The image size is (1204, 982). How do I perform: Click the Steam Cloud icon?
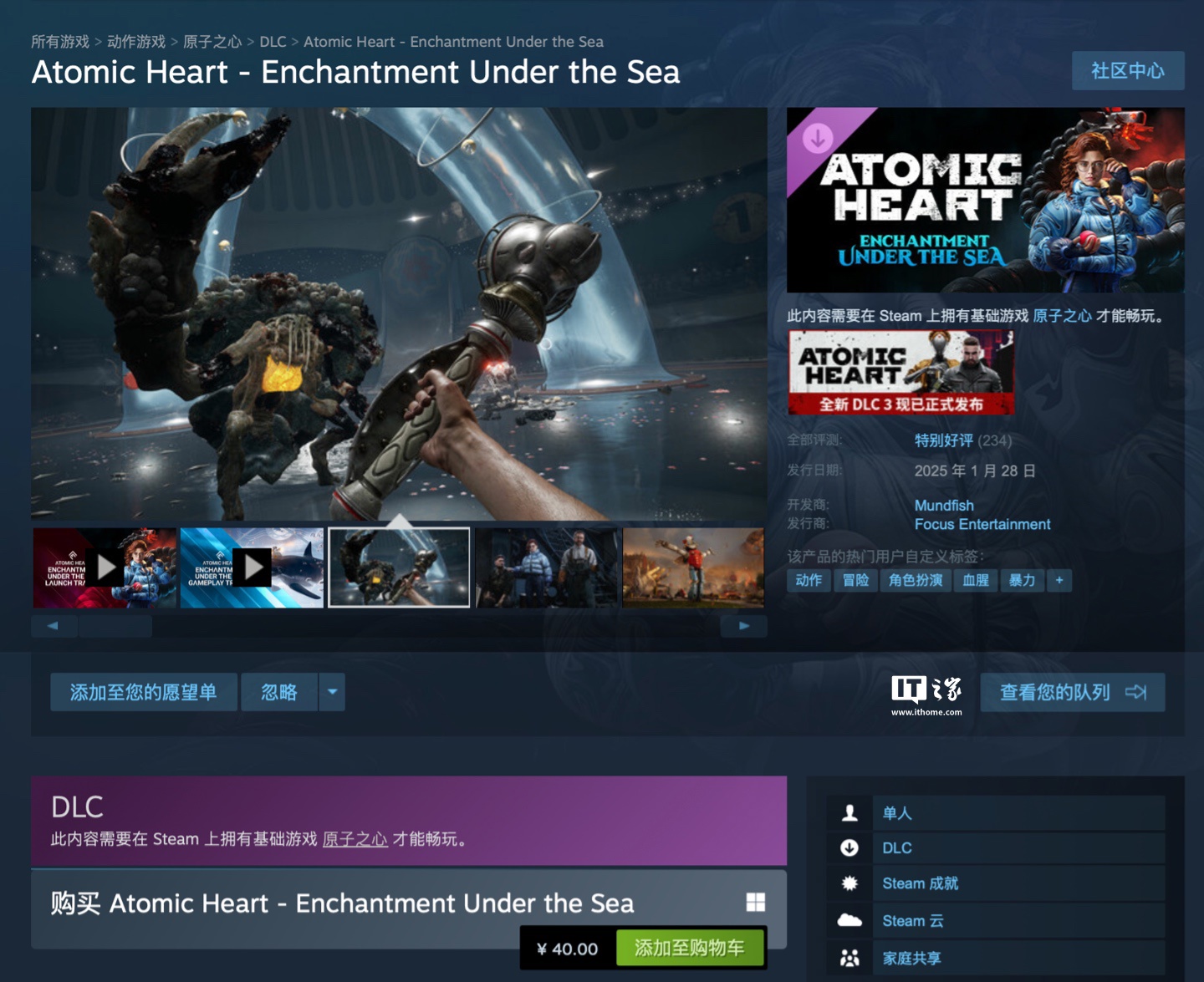click(x=849, y=920)
